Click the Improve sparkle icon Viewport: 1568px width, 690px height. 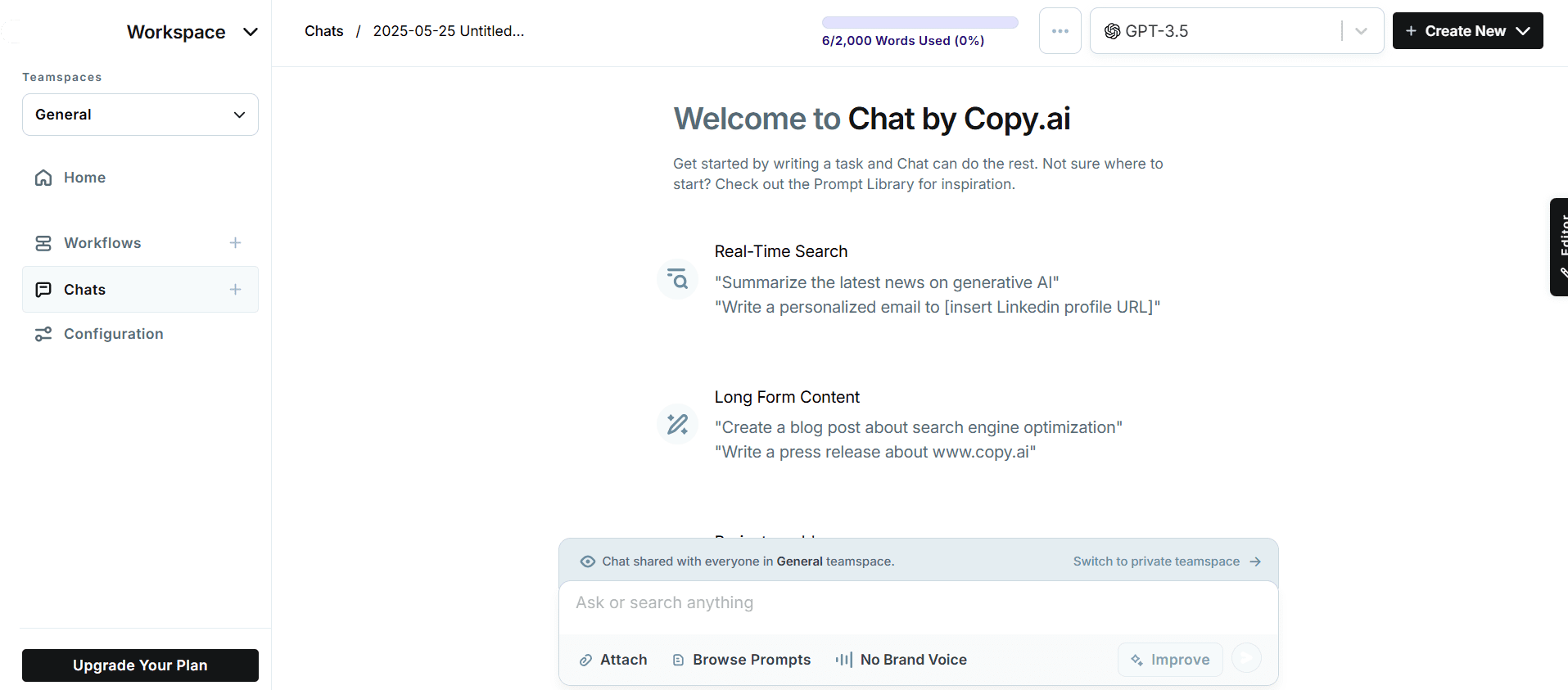1138,660
